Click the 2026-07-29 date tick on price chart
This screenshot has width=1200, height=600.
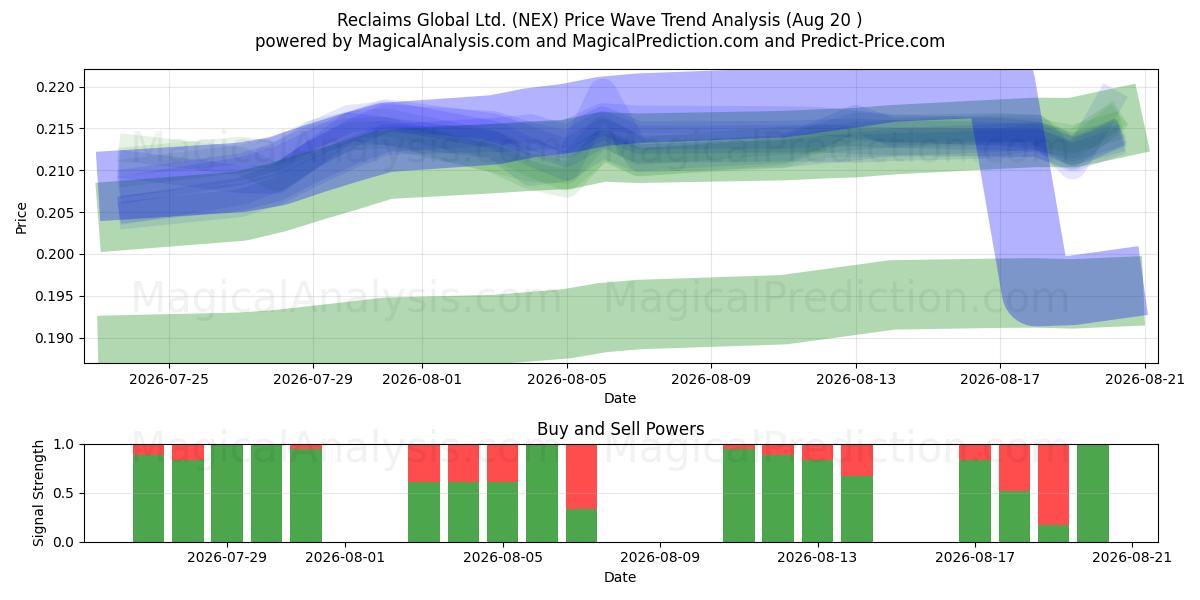pyautogui.click(x=313, y=379)
